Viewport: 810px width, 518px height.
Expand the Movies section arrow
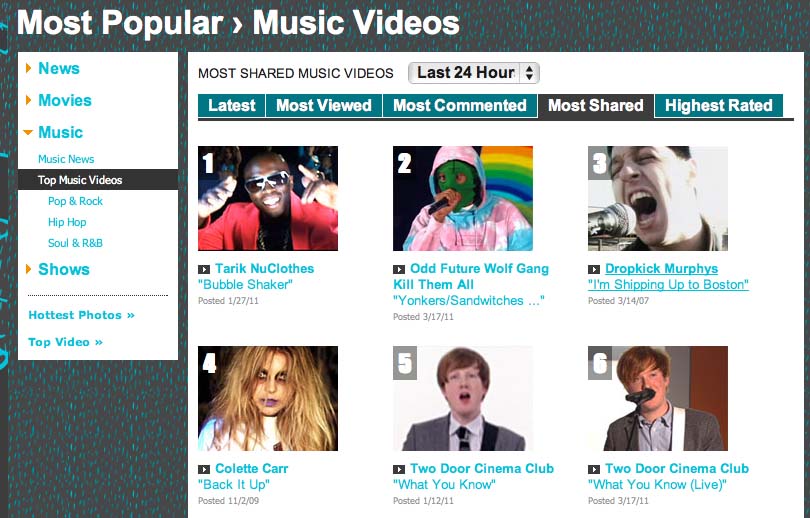click(x=28, y=100)
